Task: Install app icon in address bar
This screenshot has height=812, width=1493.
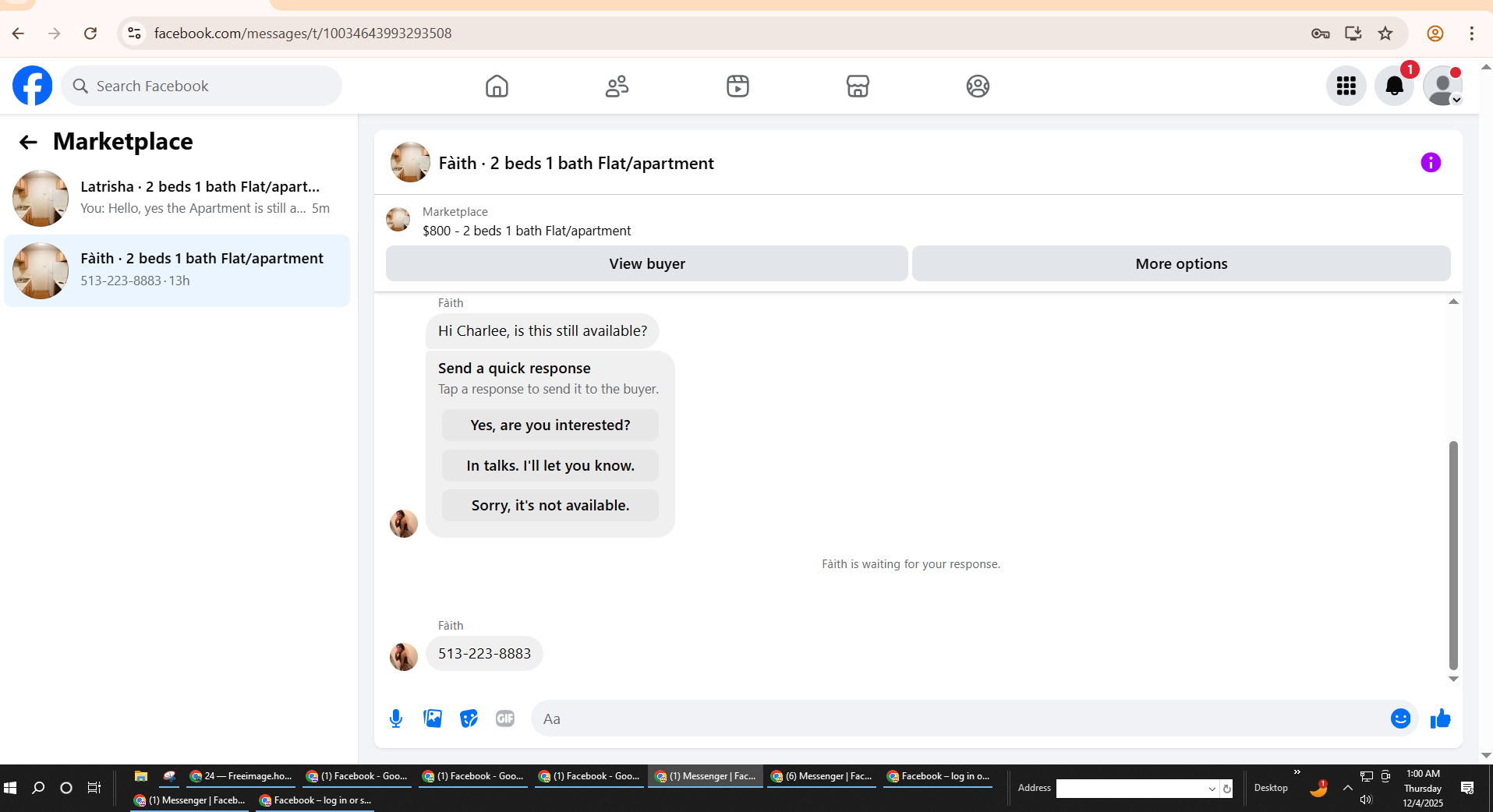Action: click(x=1353, y=34)
